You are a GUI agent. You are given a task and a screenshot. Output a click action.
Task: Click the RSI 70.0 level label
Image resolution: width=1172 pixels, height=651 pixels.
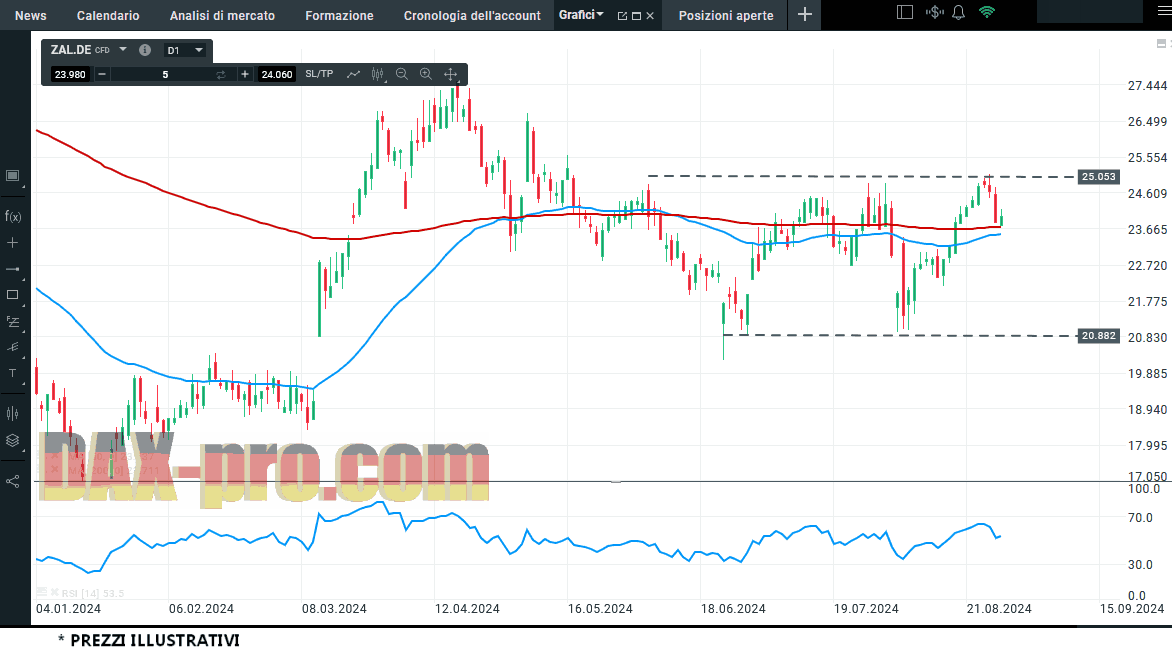pos(1140,518)
